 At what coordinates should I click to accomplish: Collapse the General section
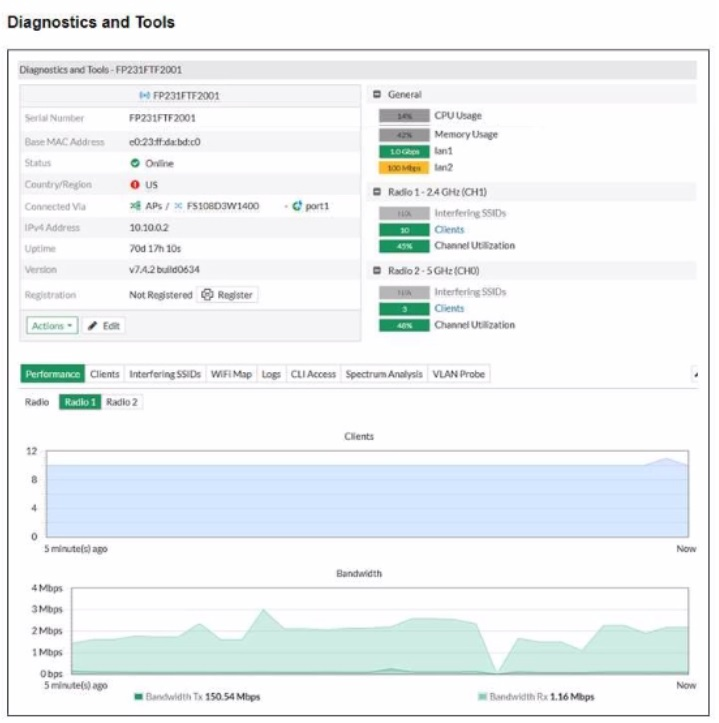coord(377,95)
